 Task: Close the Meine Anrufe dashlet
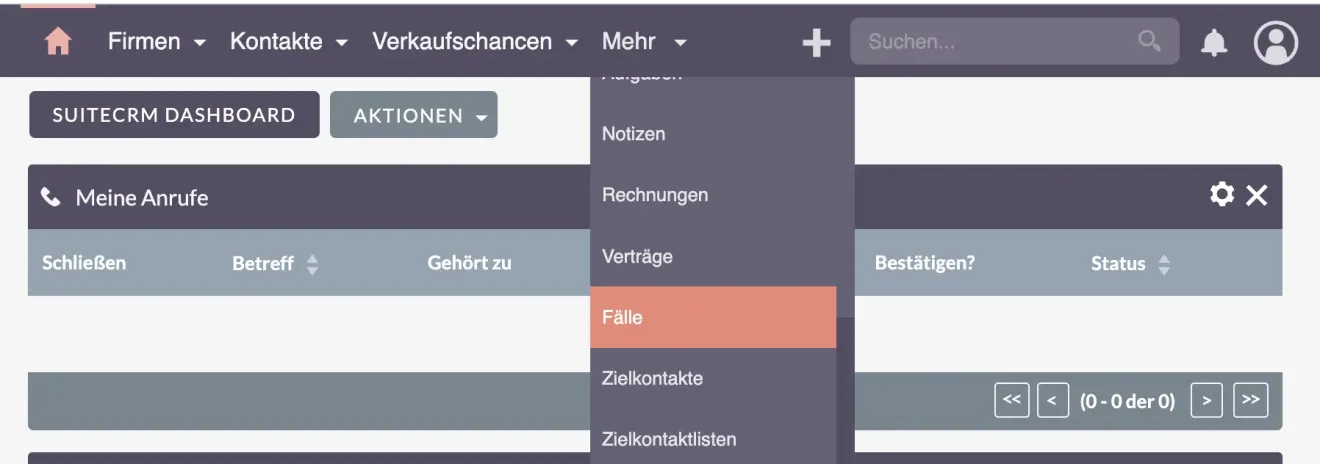click(1257, 195)
